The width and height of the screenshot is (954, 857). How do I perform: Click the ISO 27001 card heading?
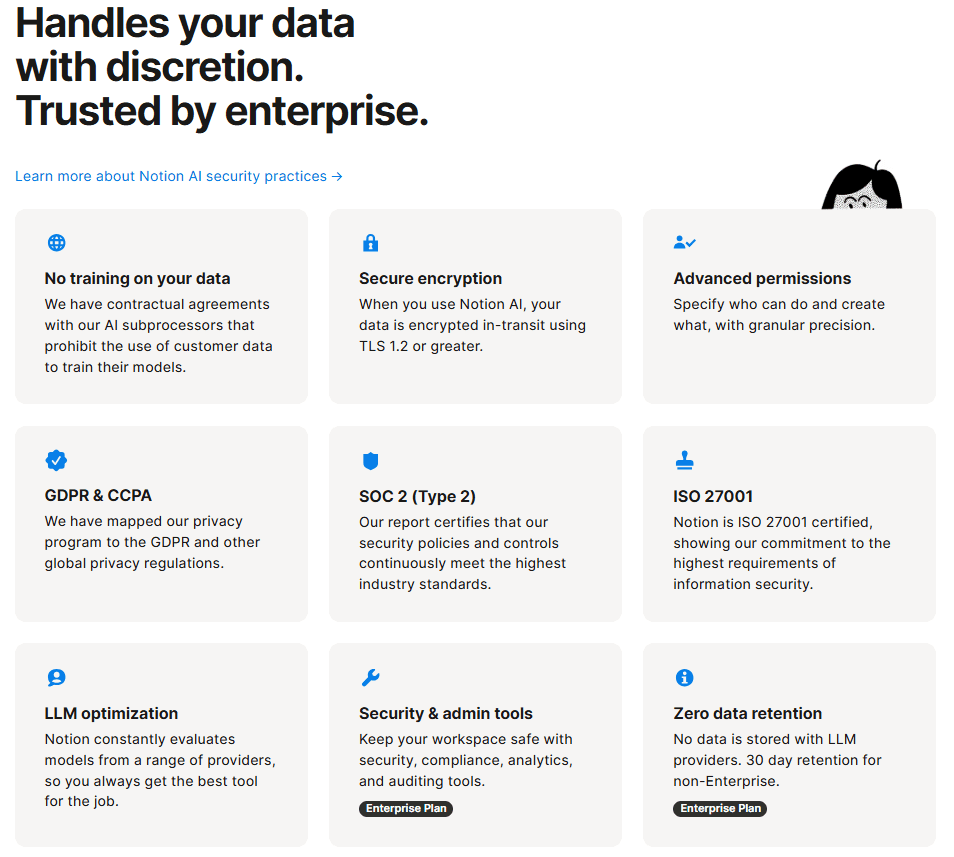pos(713,496)
